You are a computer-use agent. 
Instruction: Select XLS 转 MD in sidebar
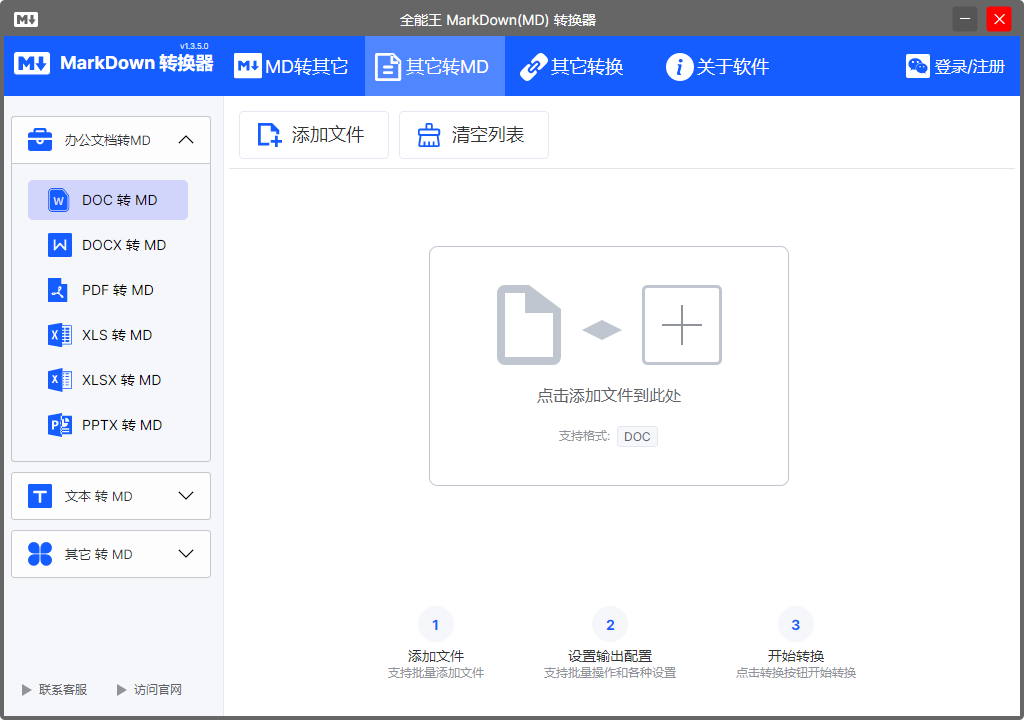[x=108, y=335]
